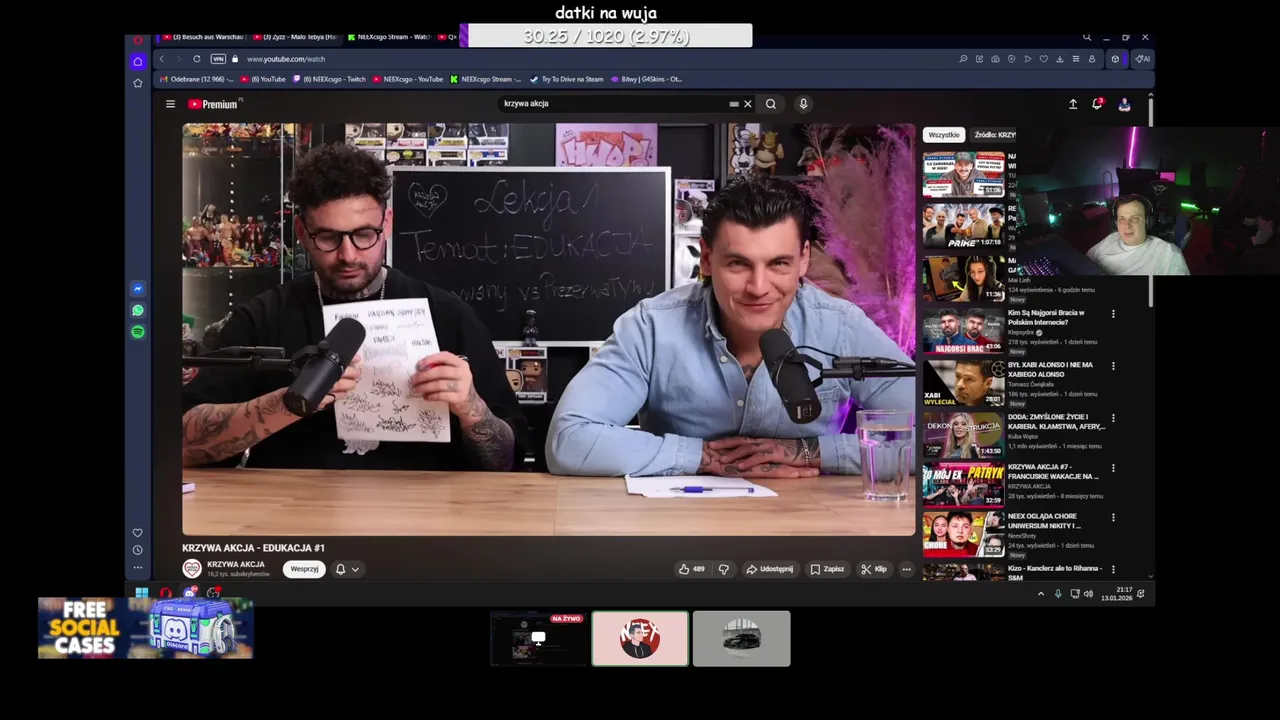Open the sidebar heart (pinboards) icon

[x=138, y=533]
